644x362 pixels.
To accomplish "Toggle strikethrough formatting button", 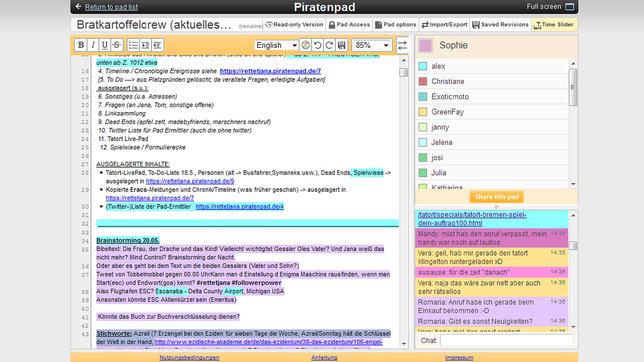I will coord(117,45).
